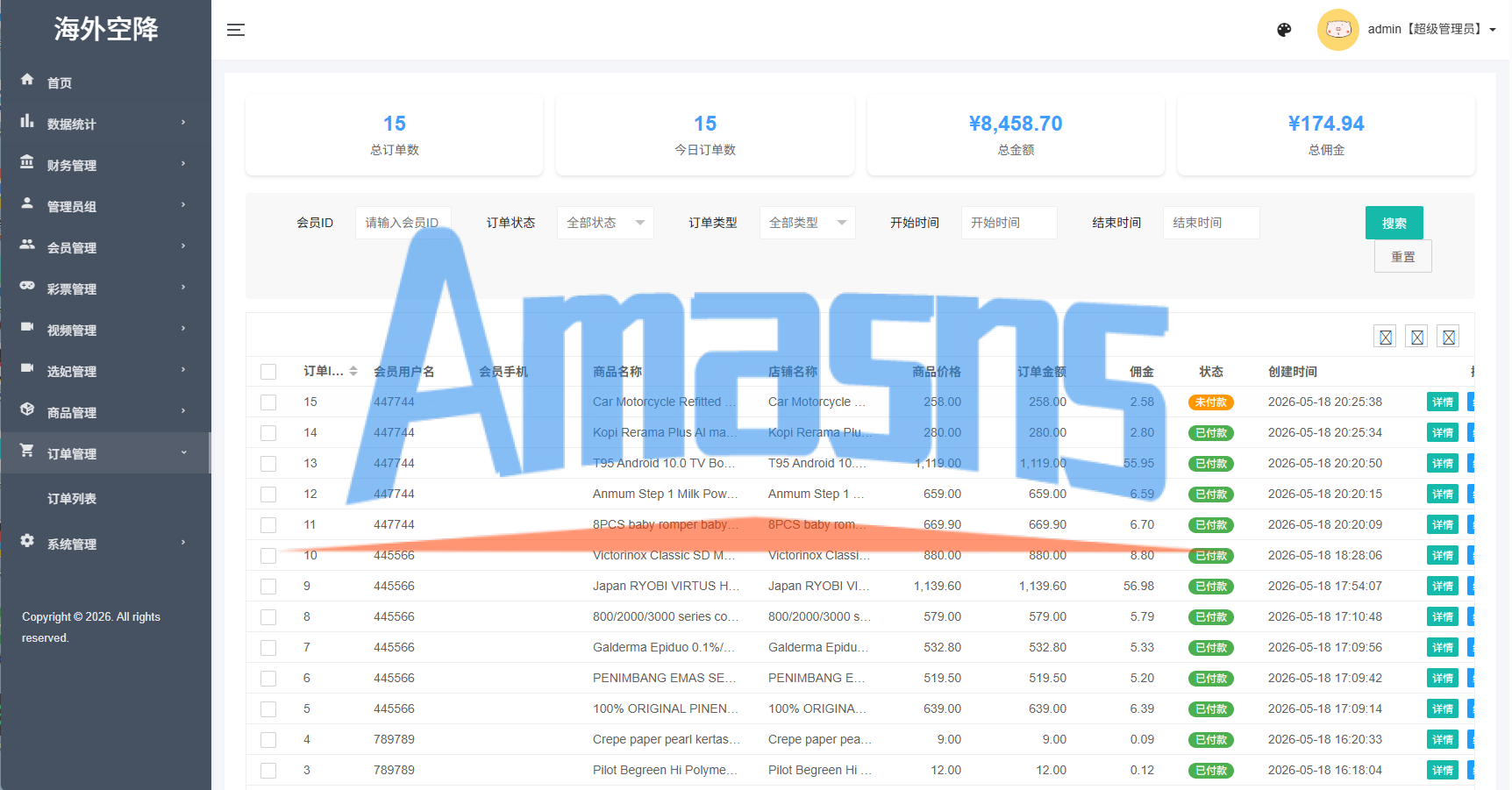Click the admin avatar picture
Screen dimensions: 1512x790
click(1337, 30)
